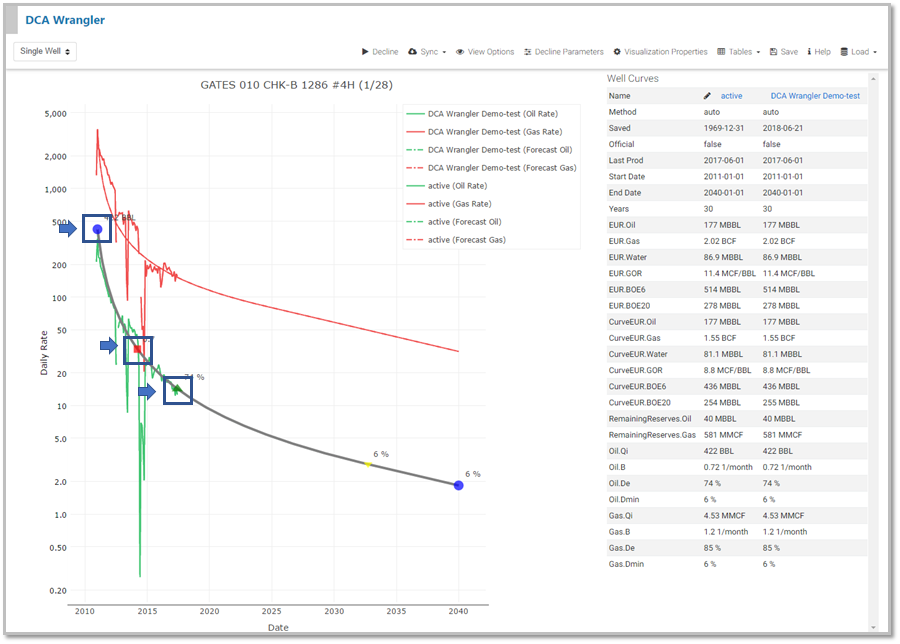Click the blue end point at 2040

pos(459,486)
